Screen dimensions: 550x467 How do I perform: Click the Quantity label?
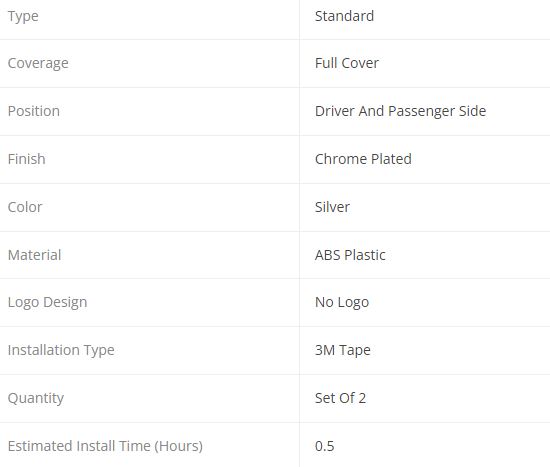pyautogui.click(x=36, y=399)
